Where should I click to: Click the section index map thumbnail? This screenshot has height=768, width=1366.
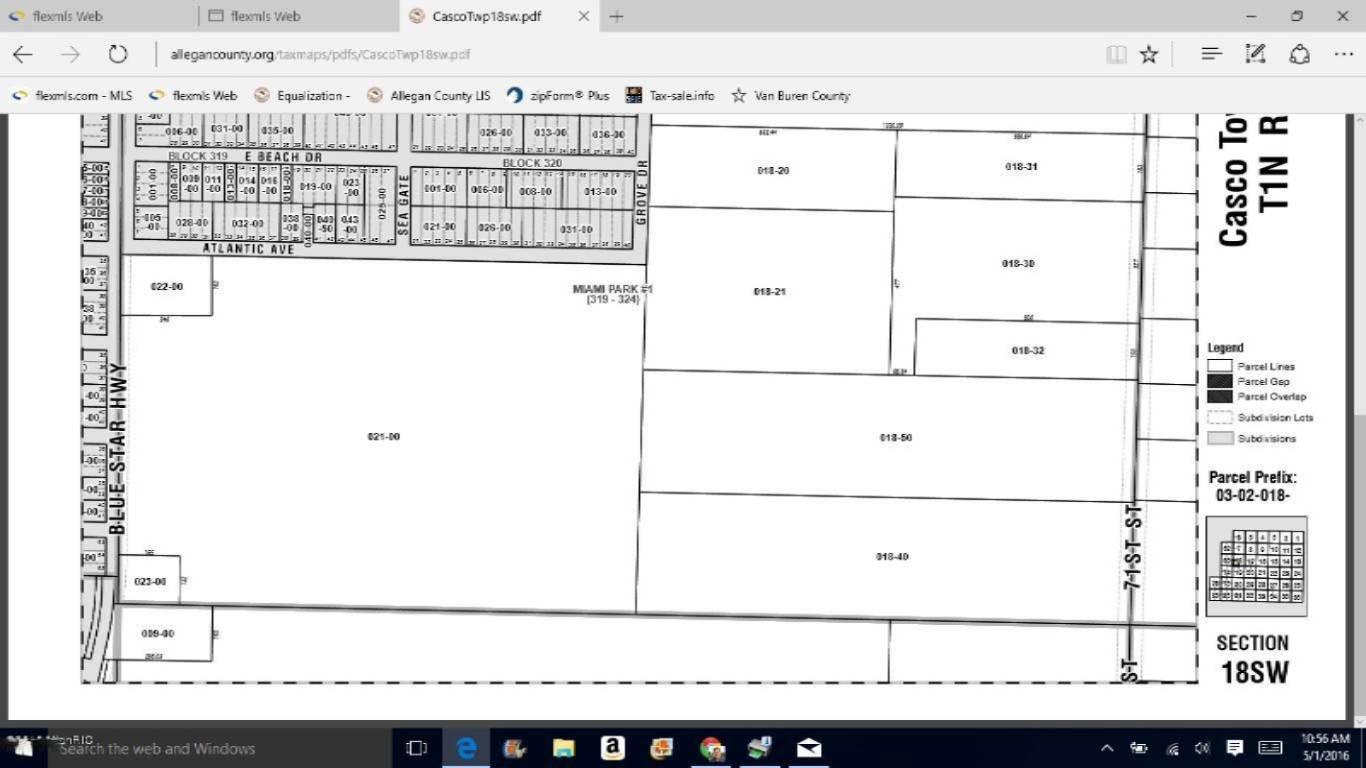pos(1256,566)
